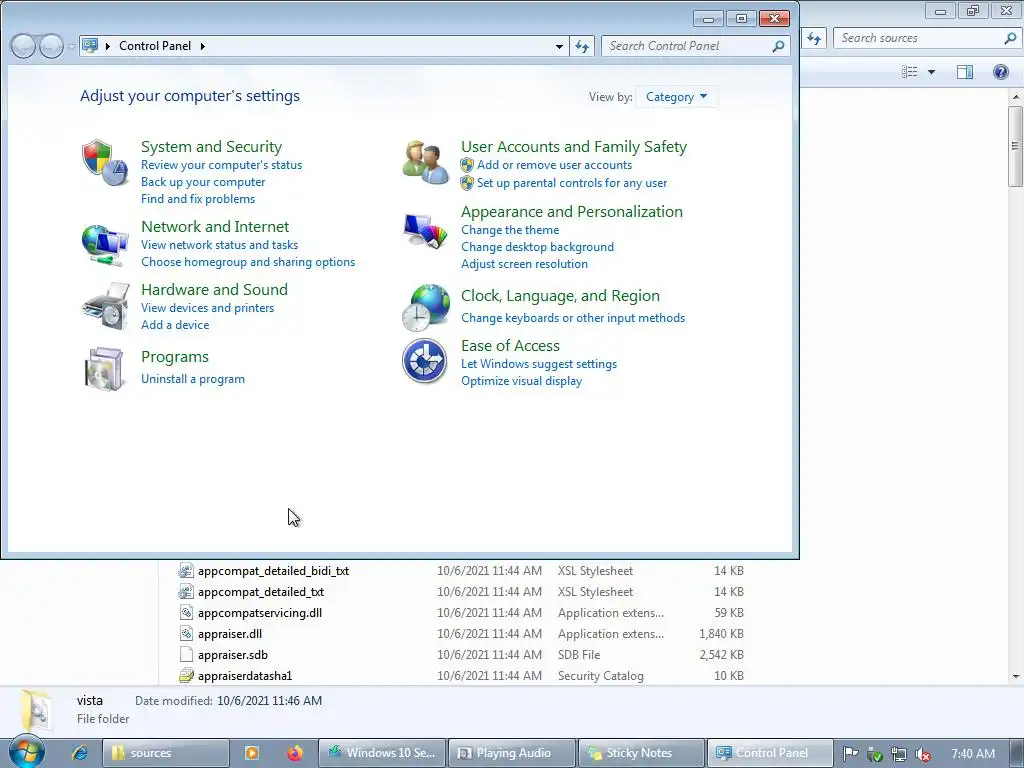Click the Safely Remove Hardware tray icon

[x=874, y=754]
